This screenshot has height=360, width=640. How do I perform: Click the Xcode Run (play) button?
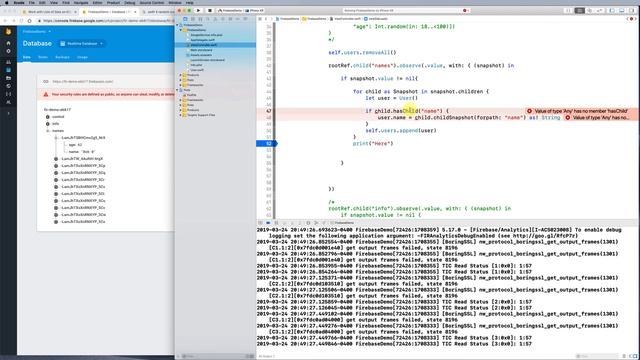[198, 10]
